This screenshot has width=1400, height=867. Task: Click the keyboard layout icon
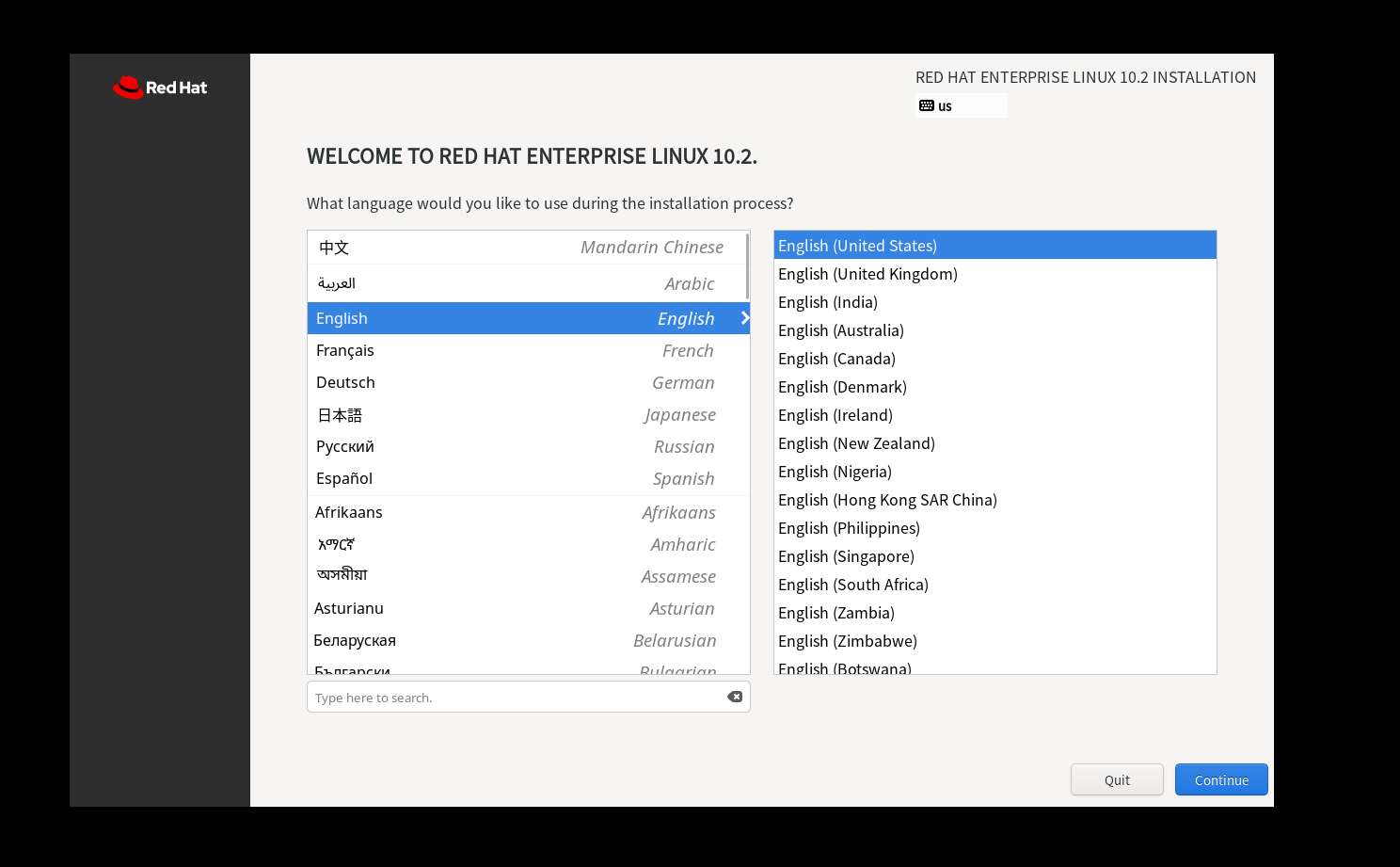click(x=927, y=105)
